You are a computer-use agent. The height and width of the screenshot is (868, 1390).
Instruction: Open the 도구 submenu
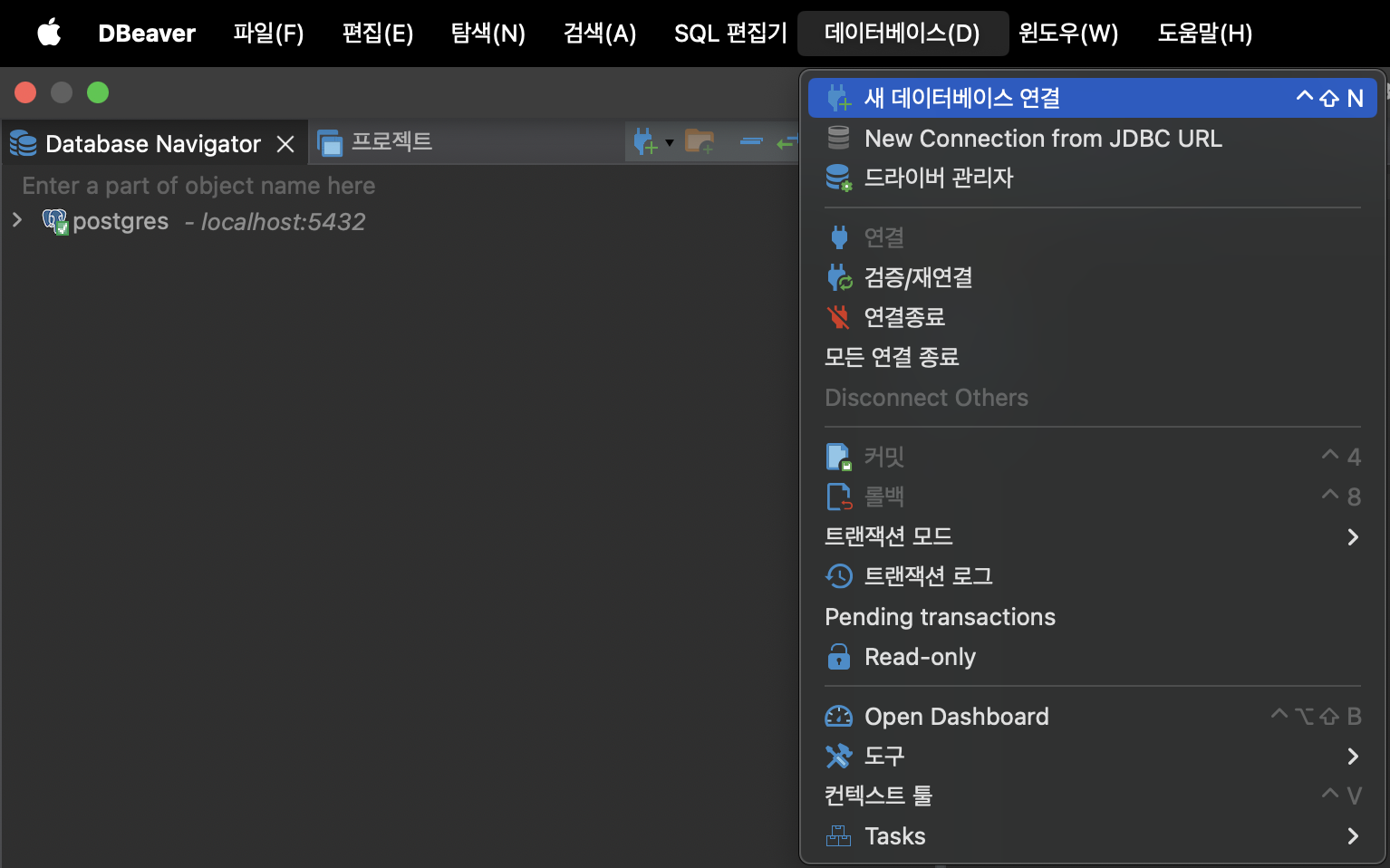[1092, 756]
